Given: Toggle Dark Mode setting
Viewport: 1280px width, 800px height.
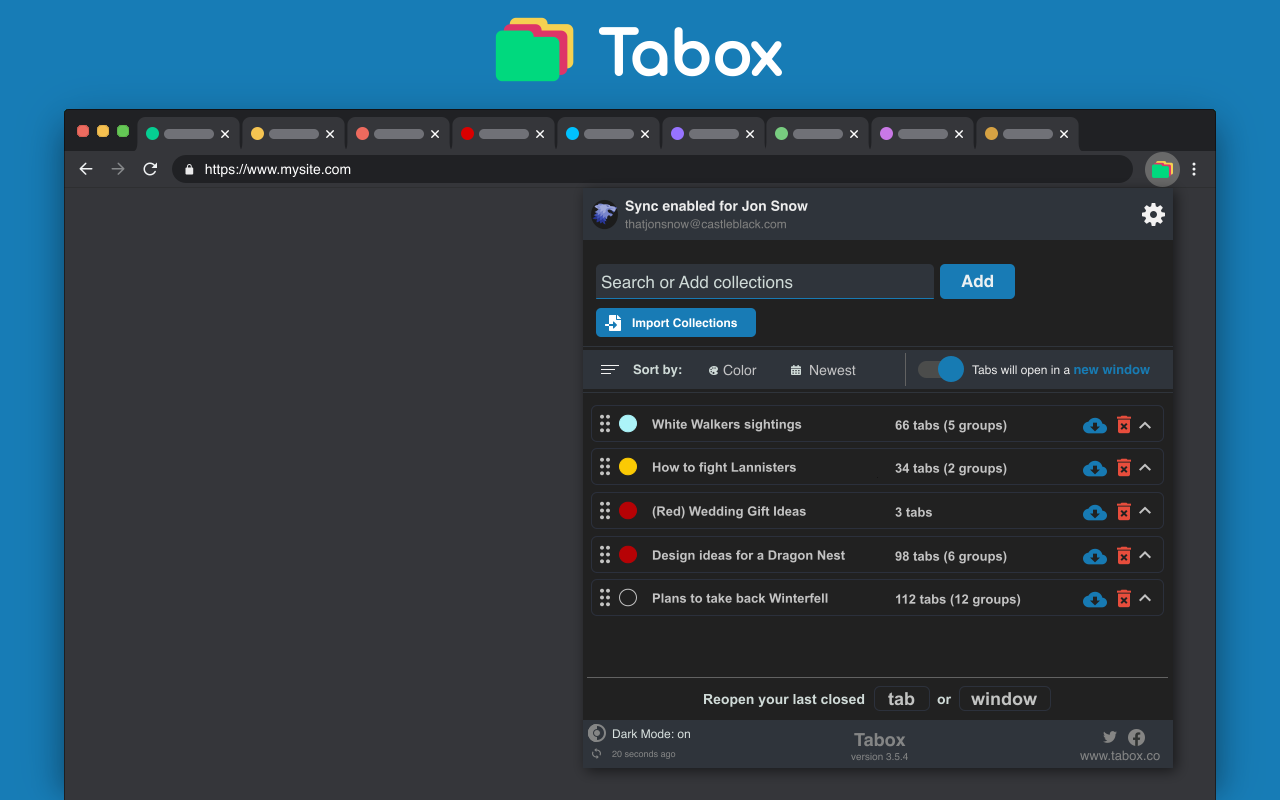Looking at the screenshot, I should 596,733.
